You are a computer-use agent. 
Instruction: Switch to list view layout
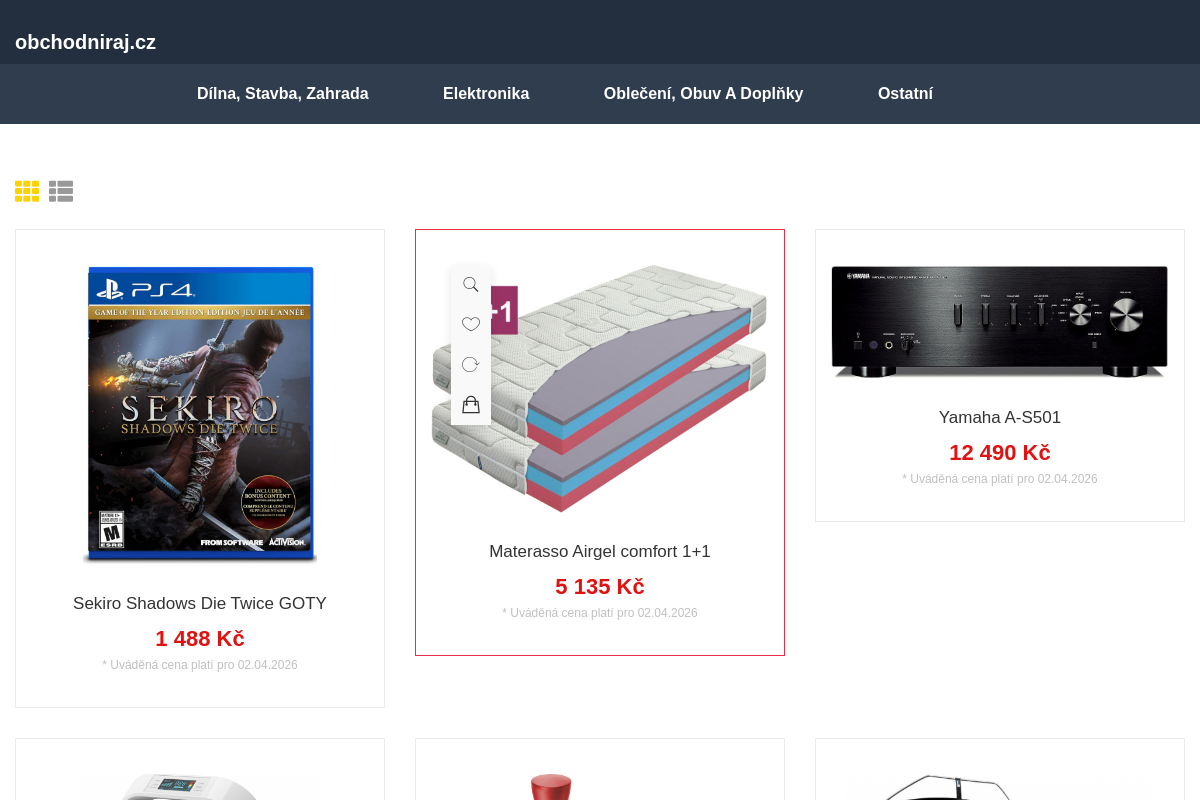(61, 191)
